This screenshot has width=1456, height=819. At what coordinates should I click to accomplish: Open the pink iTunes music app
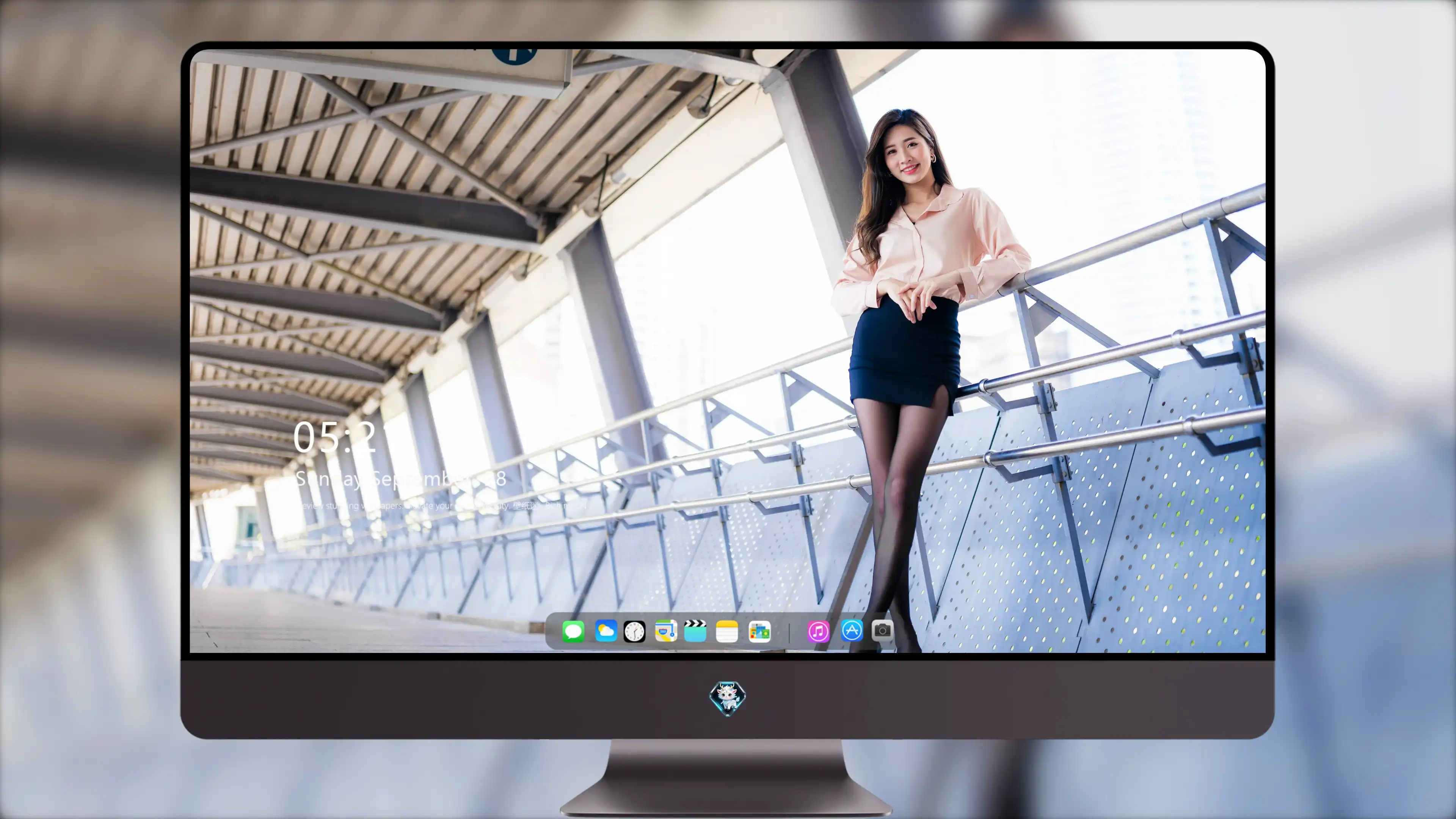coord(819,631)
